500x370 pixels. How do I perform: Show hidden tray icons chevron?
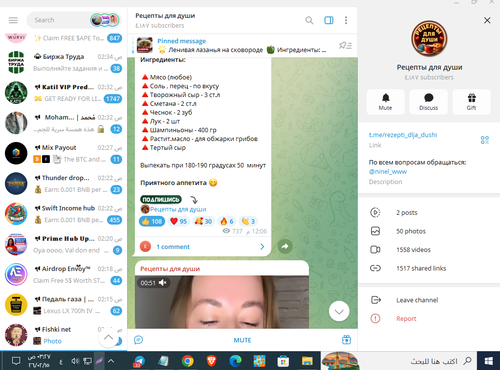coord(111,361)
